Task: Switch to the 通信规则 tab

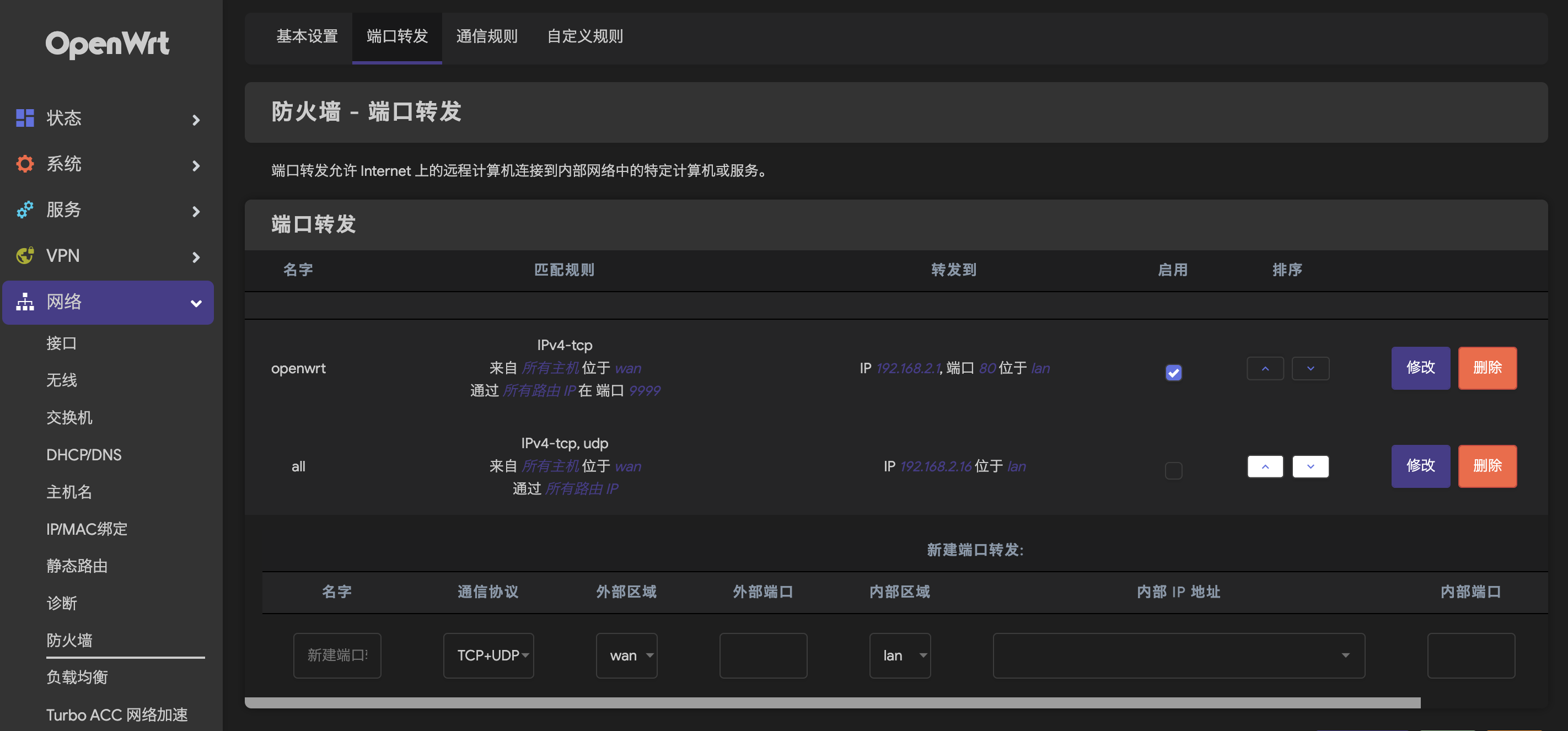Action: (x=487, y=36)
